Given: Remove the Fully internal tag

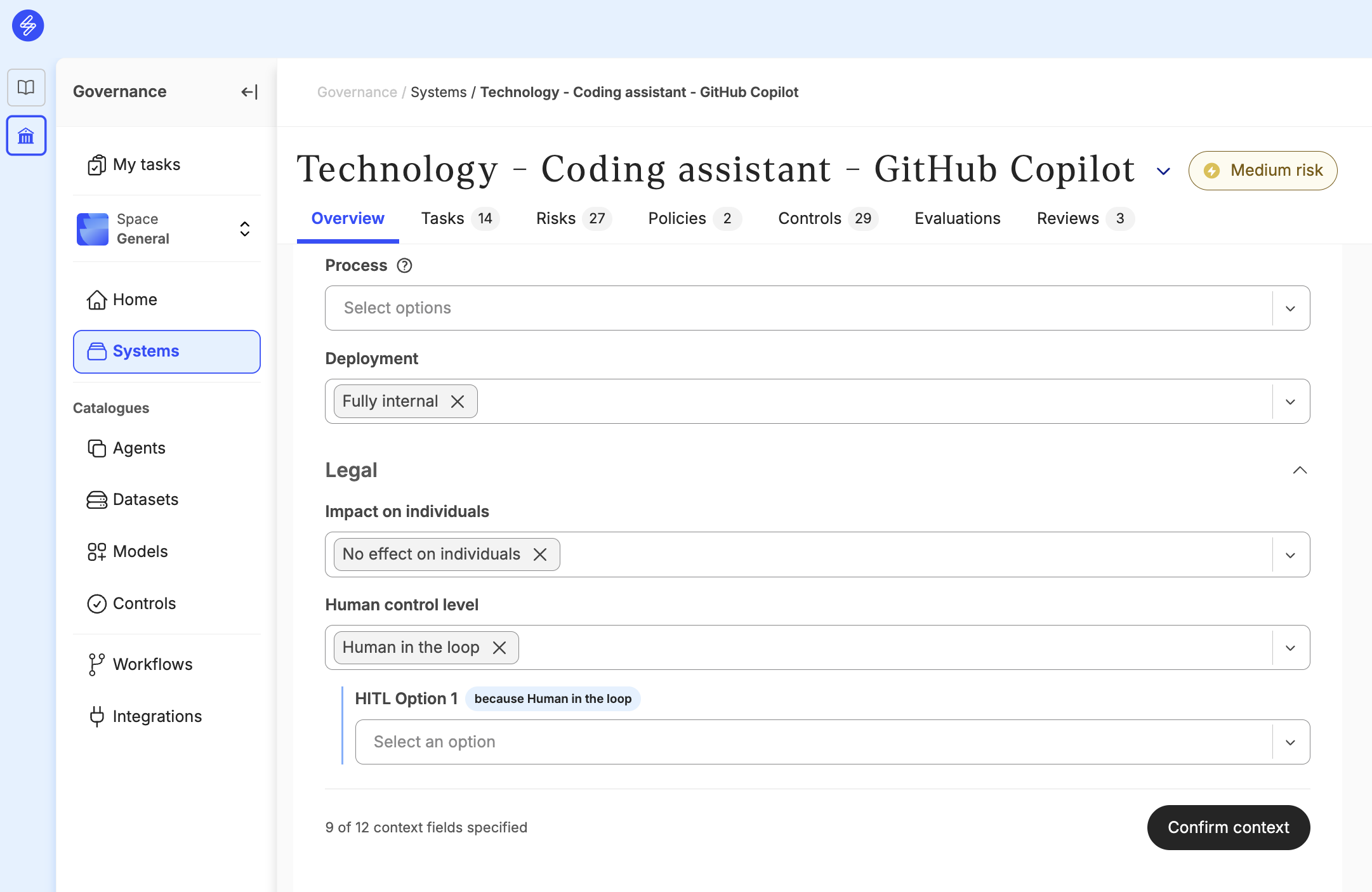Looking at the screenshot, I should (458, 401).
